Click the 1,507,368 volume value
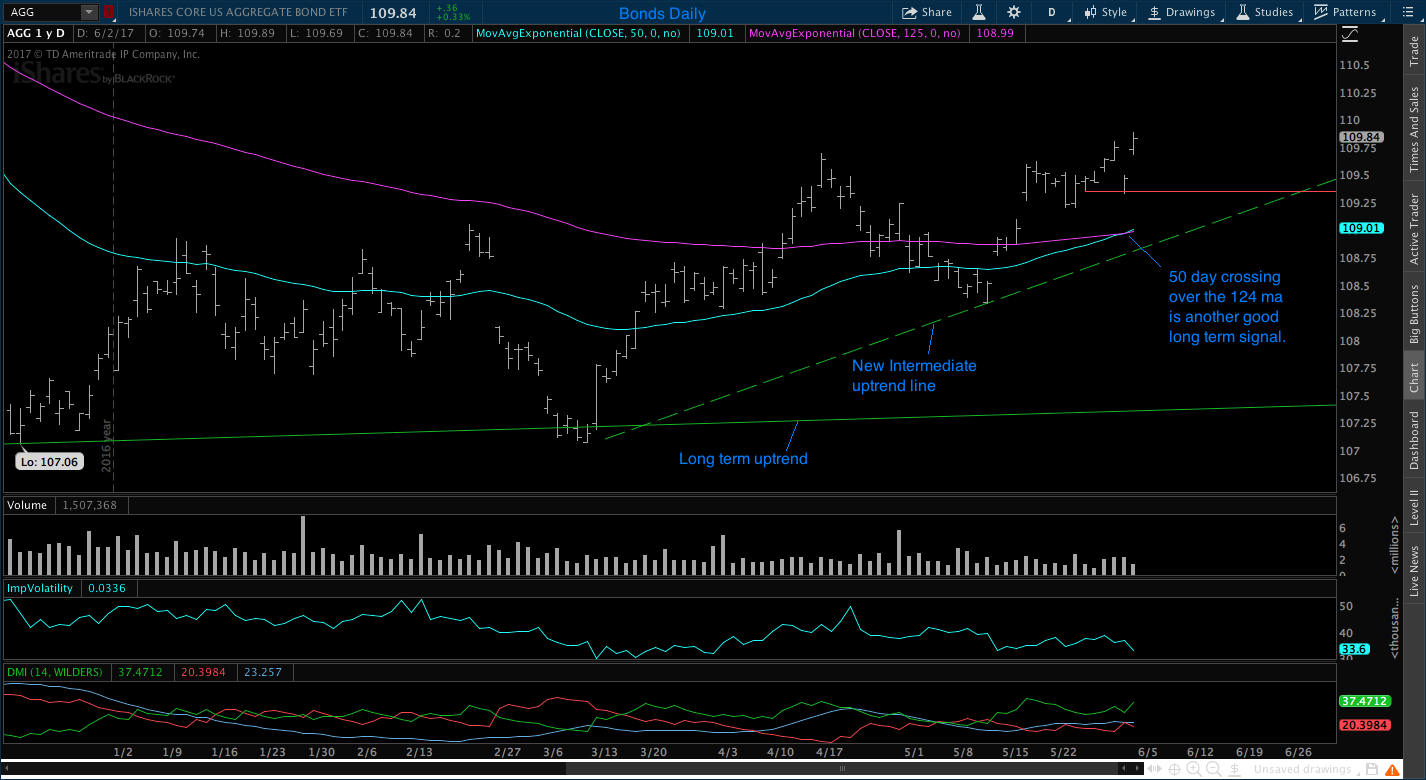The height and width of the screenshot is (780, 1426). click(x=89, y=505)
